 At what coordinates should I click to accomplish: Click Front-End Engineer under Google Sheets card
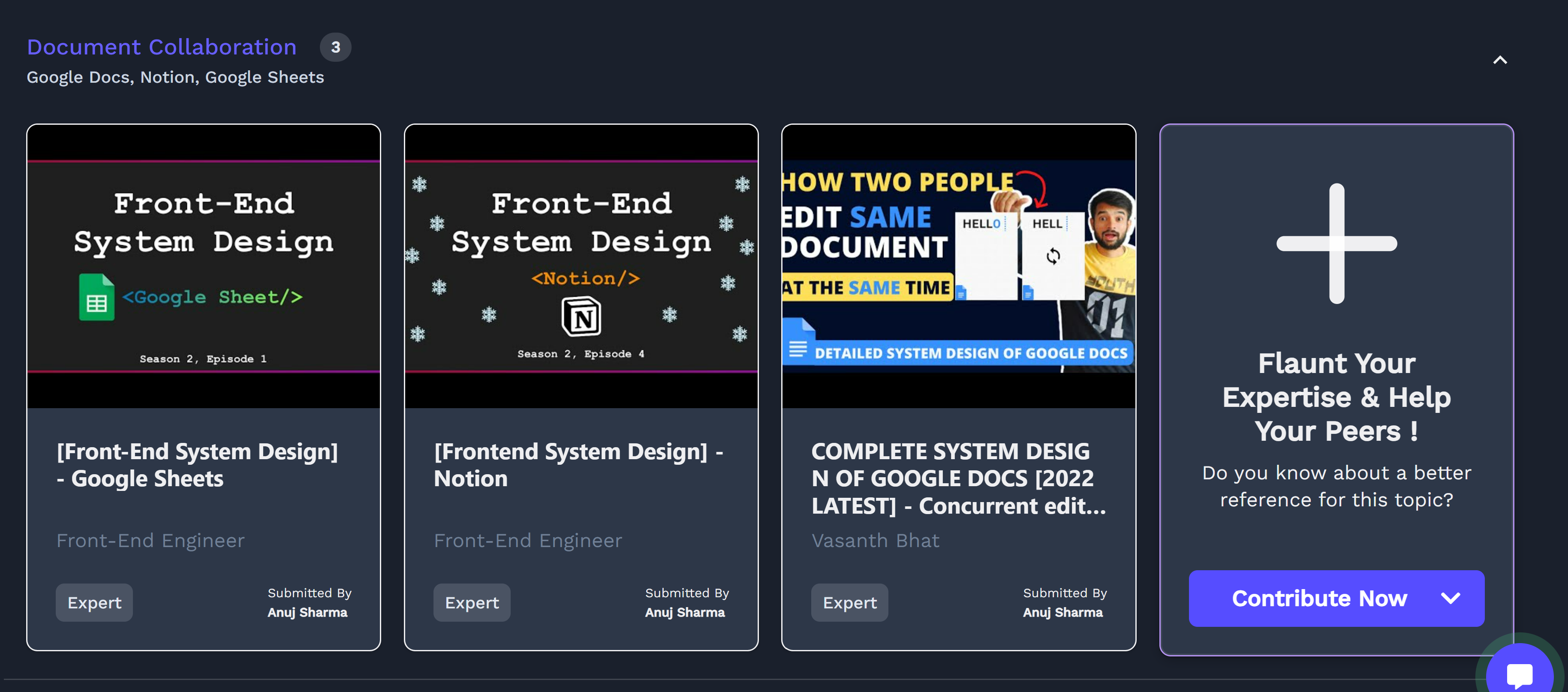pos(150,541)
